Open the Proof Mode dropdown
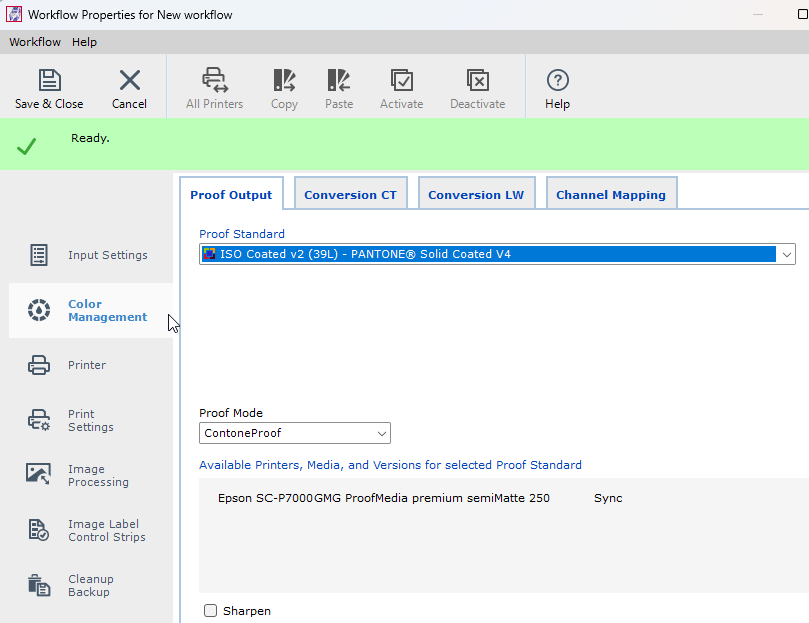 (381, 433)
